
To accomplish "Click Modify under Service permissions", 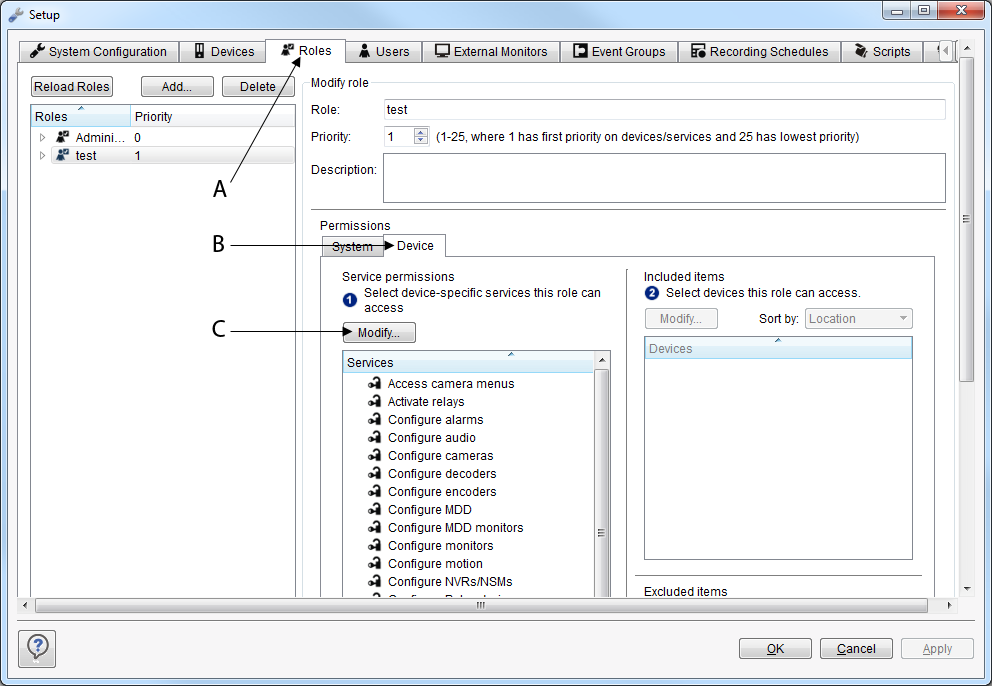I will click(x=378, y=332).
